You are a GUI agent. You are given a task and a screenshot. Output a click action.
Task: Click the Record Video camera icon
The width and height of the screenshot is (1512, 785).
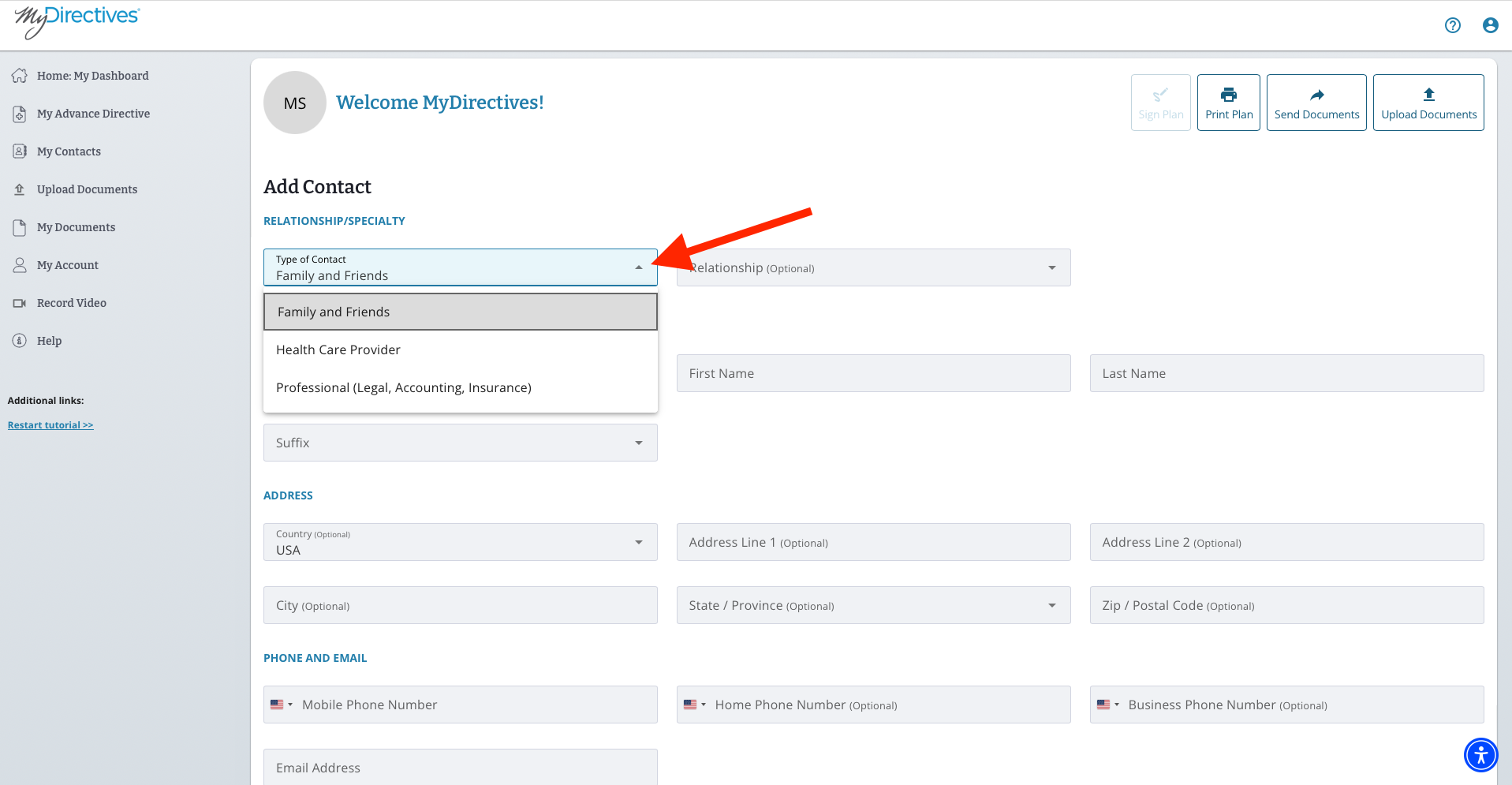pos(20,303)
